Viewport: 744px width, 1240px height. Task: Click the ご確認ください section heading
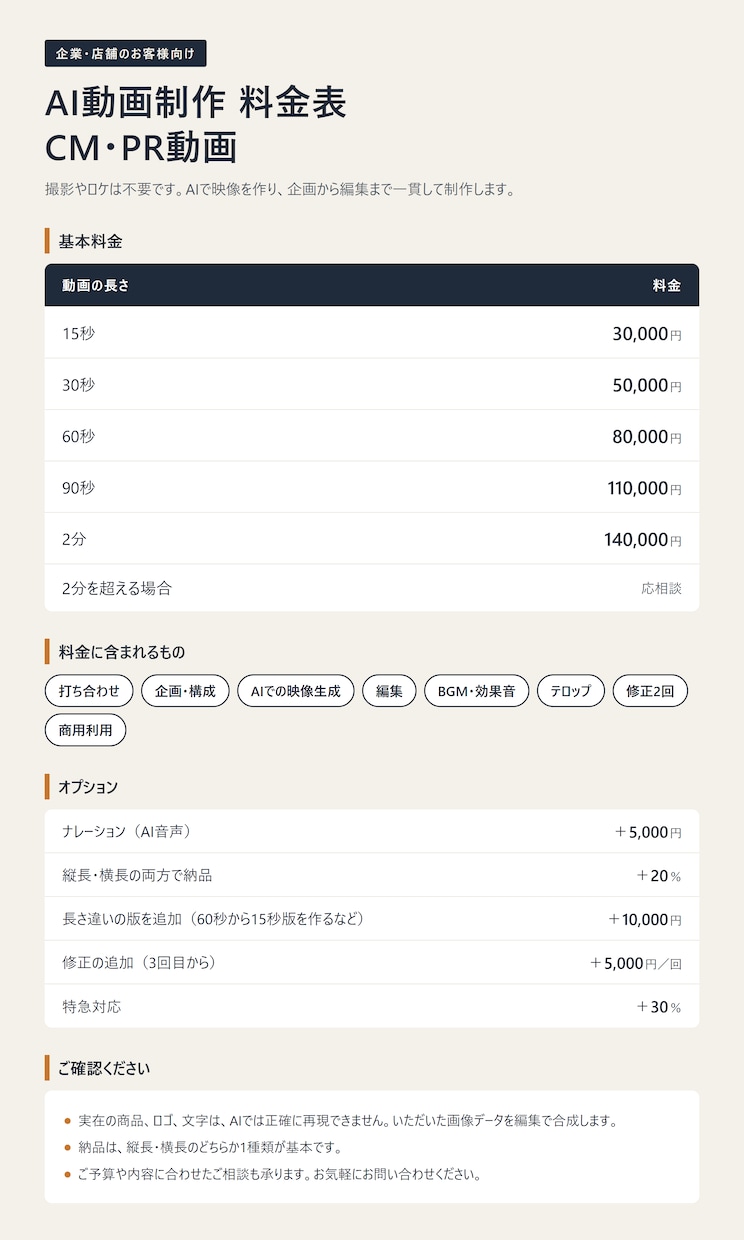[x=104, y=1068]
